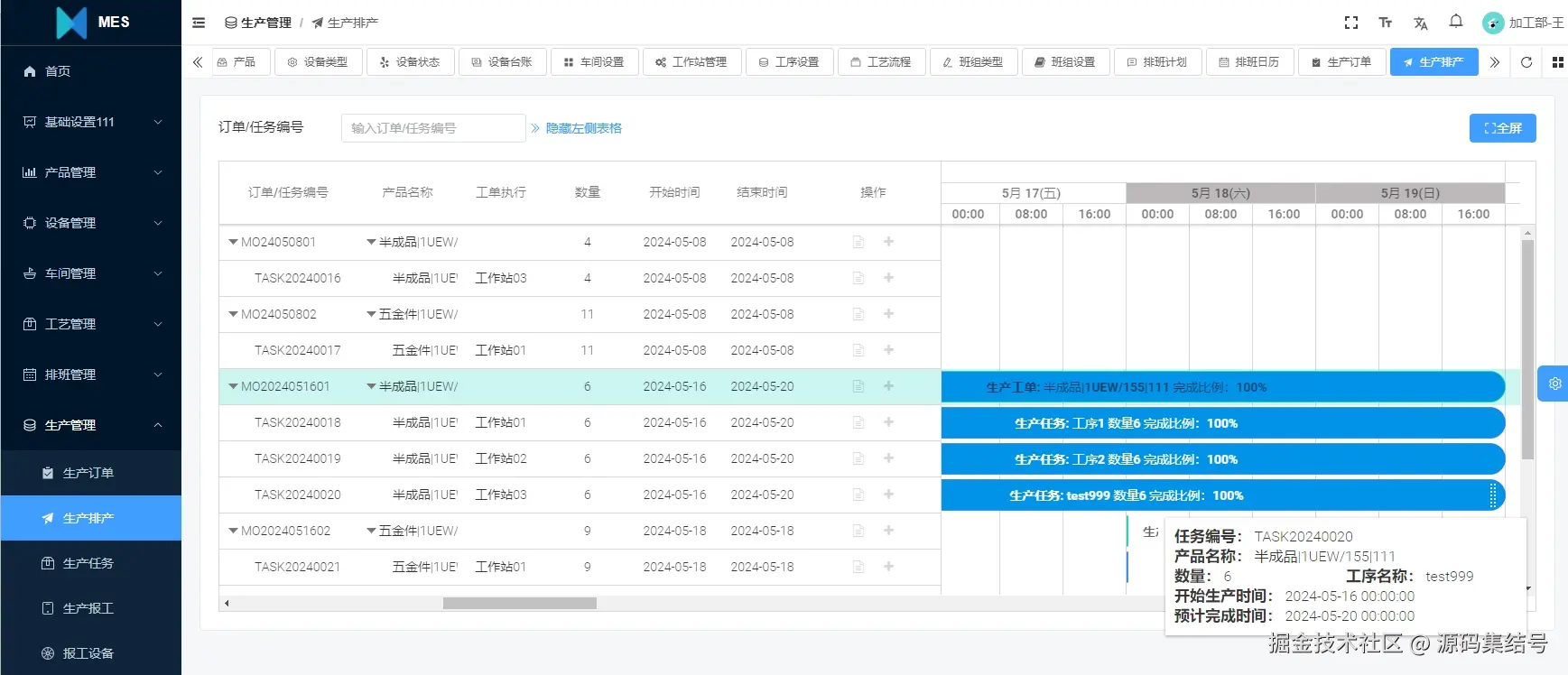
Task: Open the notification bell
Action: pyautogui.click(x=1456, y=22)
